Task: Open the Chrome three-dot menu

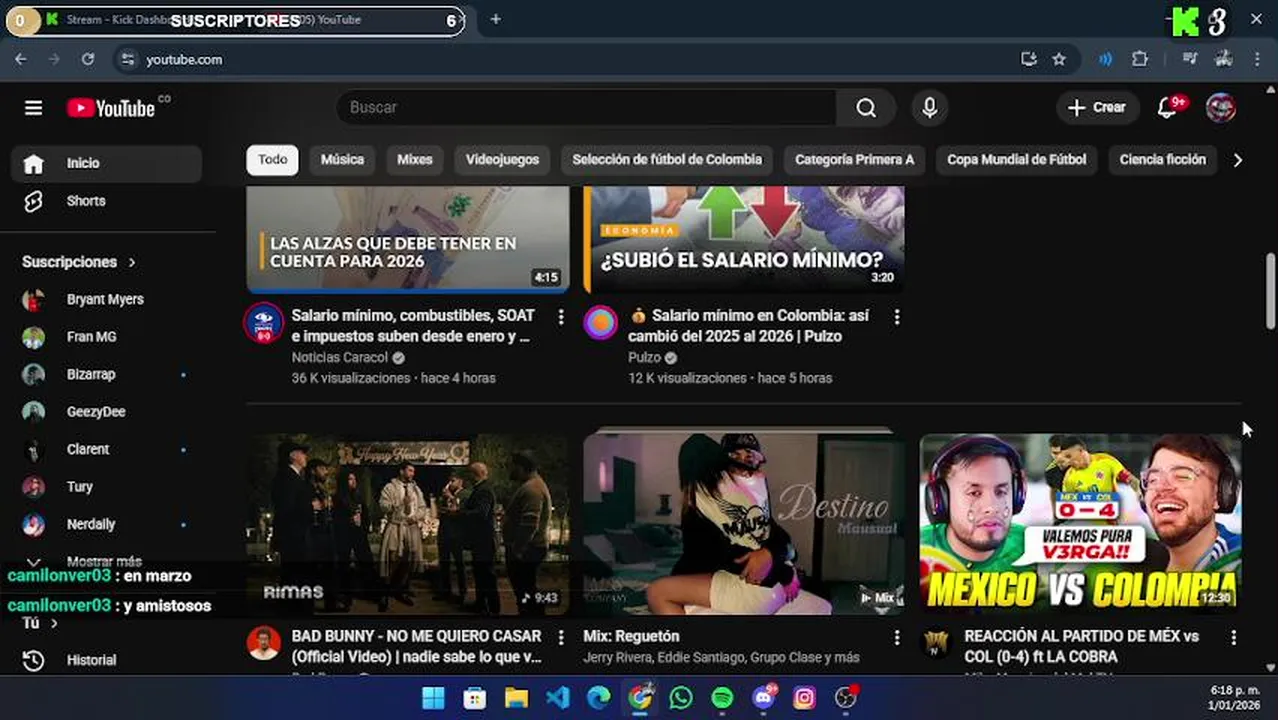Action: 1257,59
